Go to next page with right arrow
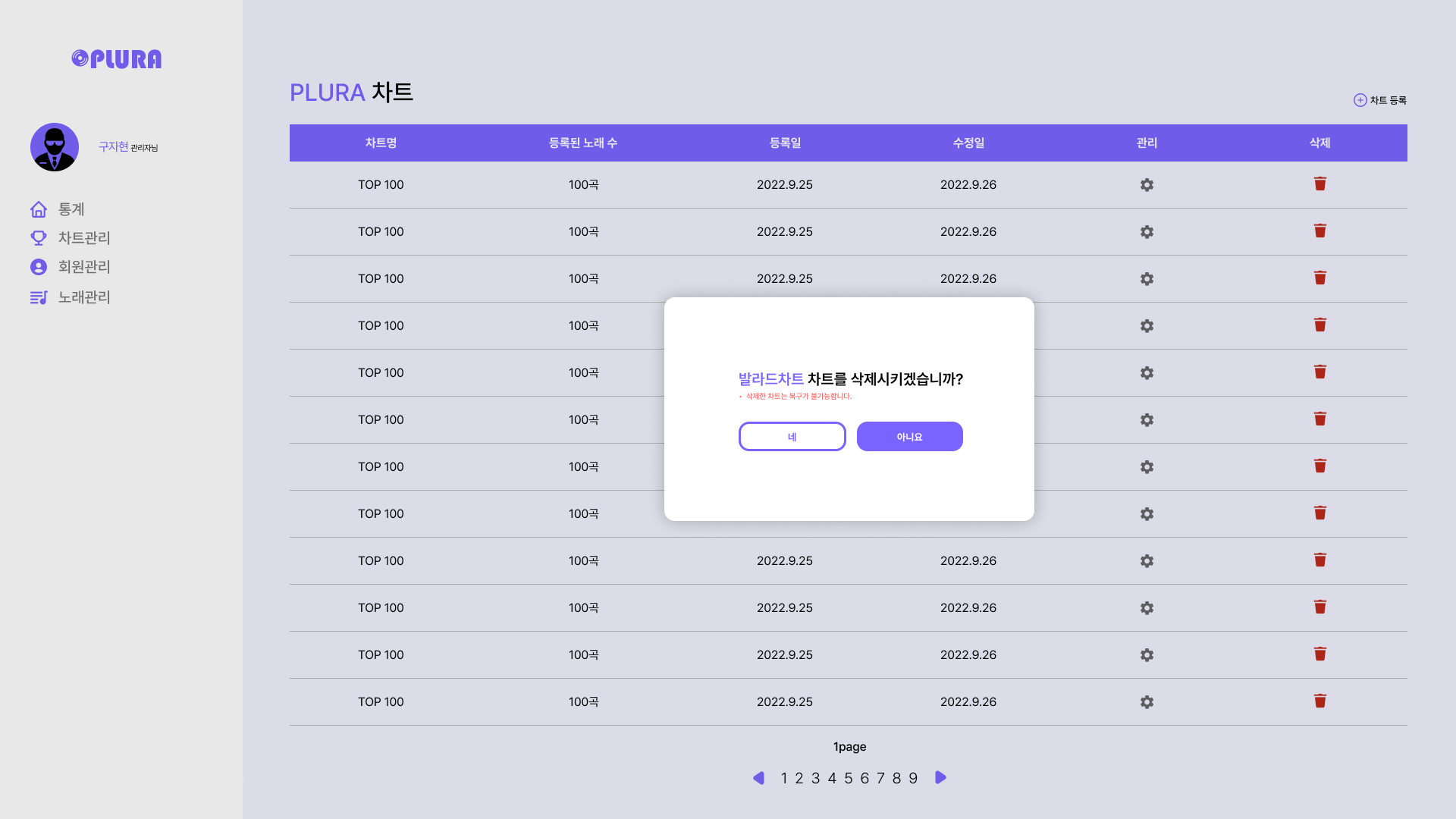1456x819 pixels. point(940,778)
